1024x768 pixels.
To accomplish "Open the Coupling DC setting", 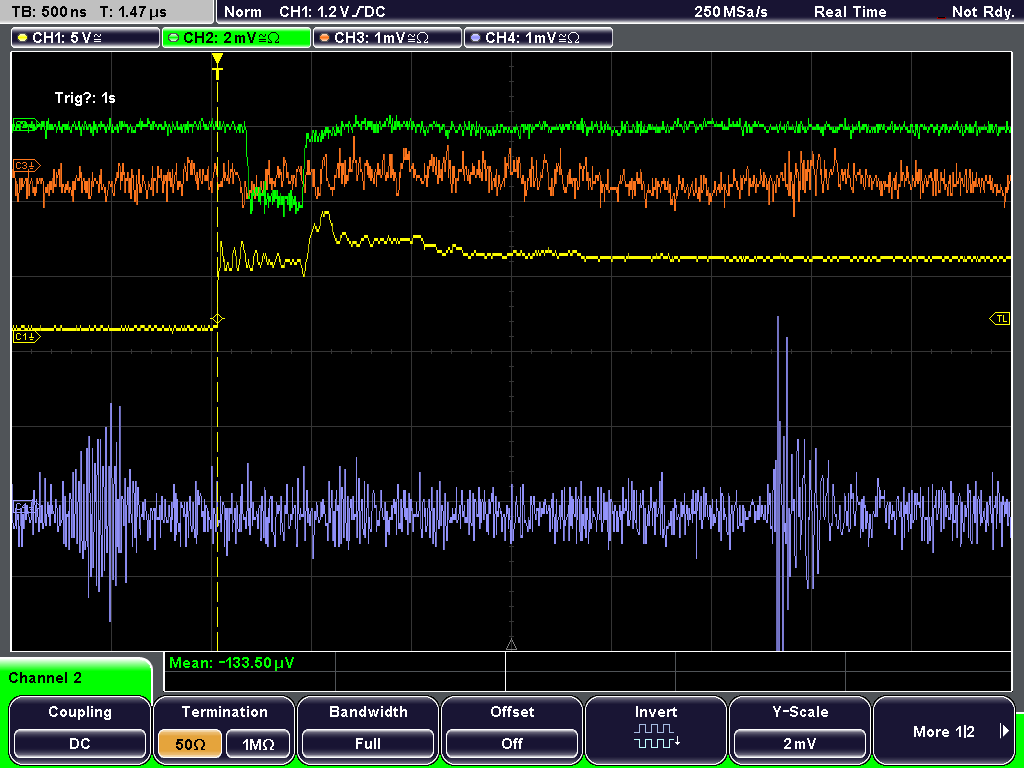I will (80, 729).
